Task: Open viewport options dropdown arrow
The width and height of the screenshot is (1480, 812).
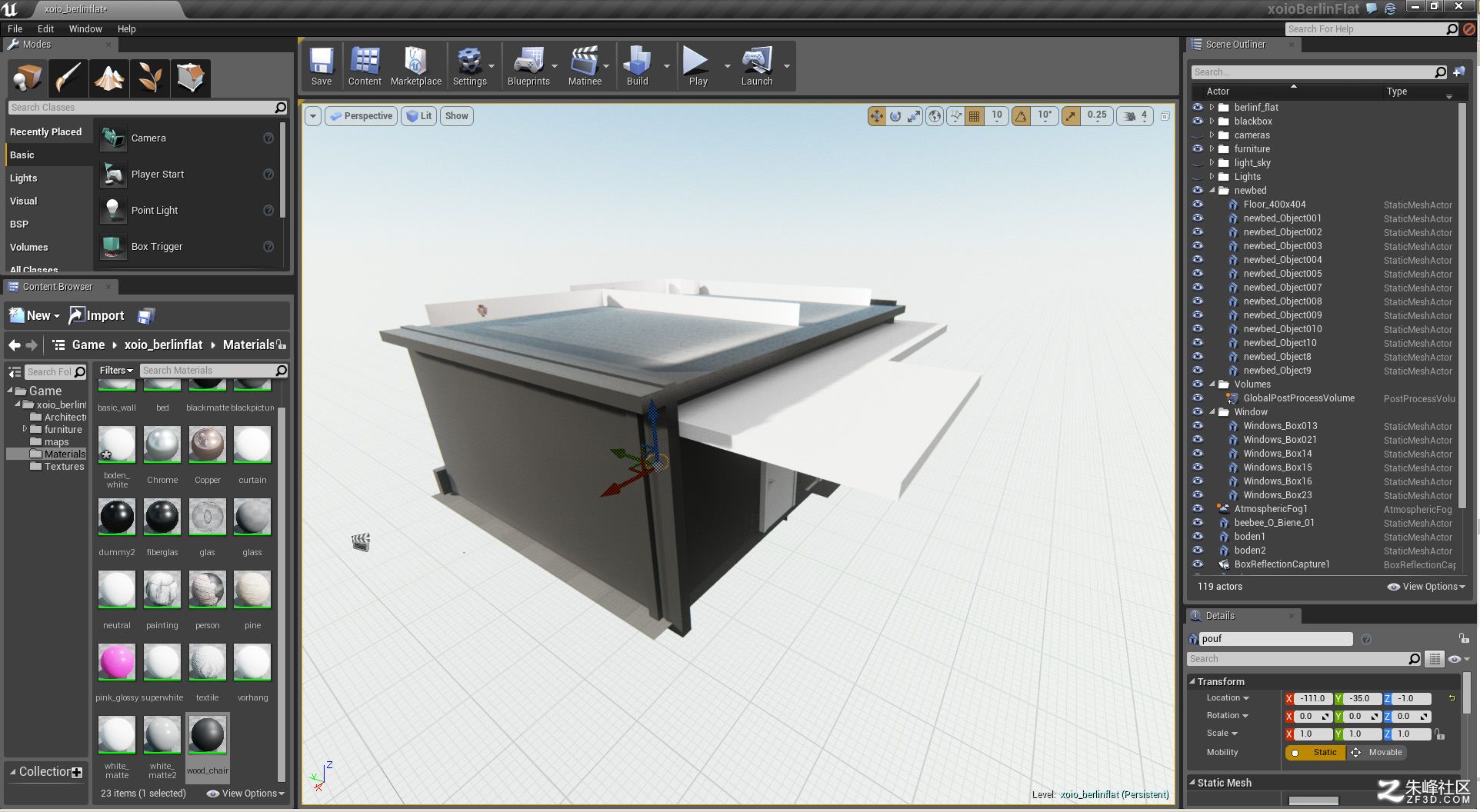Action: 312,116
